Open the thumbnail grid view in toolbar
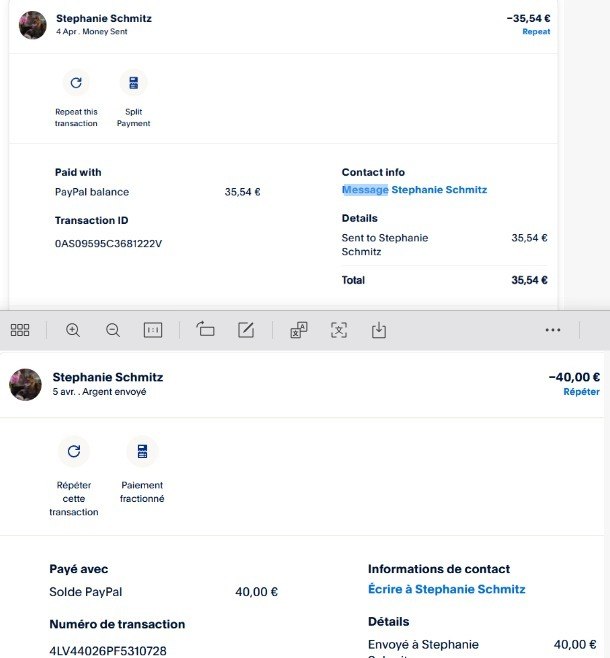This screenshot has height=658, width=610. [x=20, y=330]
